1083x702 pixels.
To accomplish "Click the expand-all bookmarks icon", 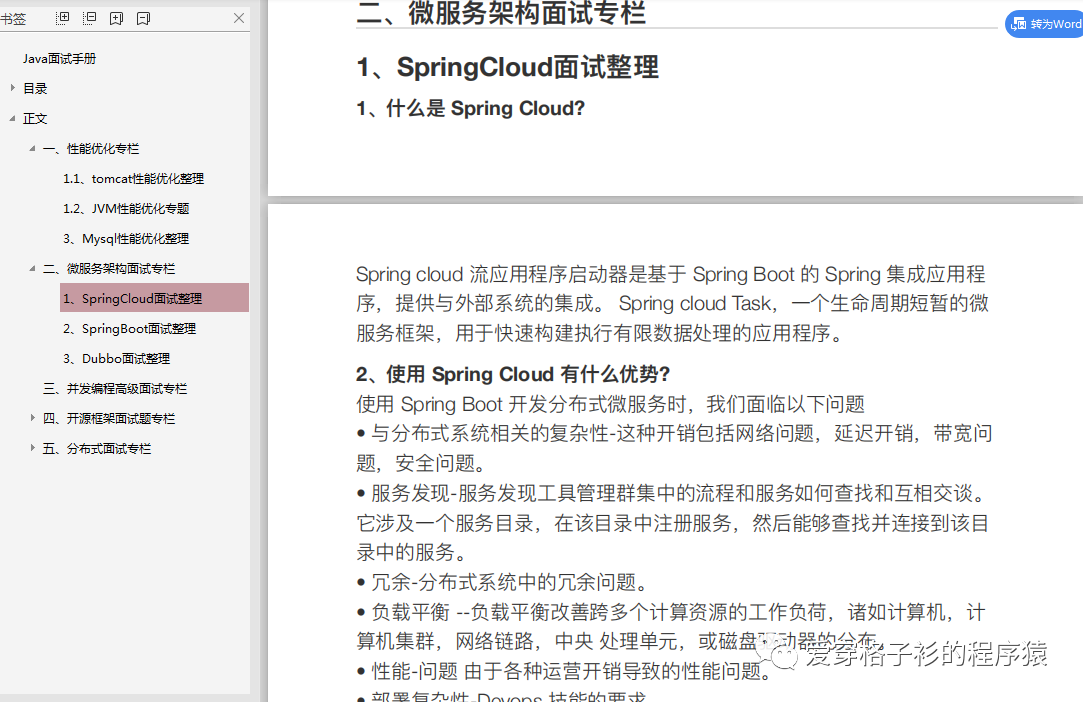I will click(x=62, y=18).
